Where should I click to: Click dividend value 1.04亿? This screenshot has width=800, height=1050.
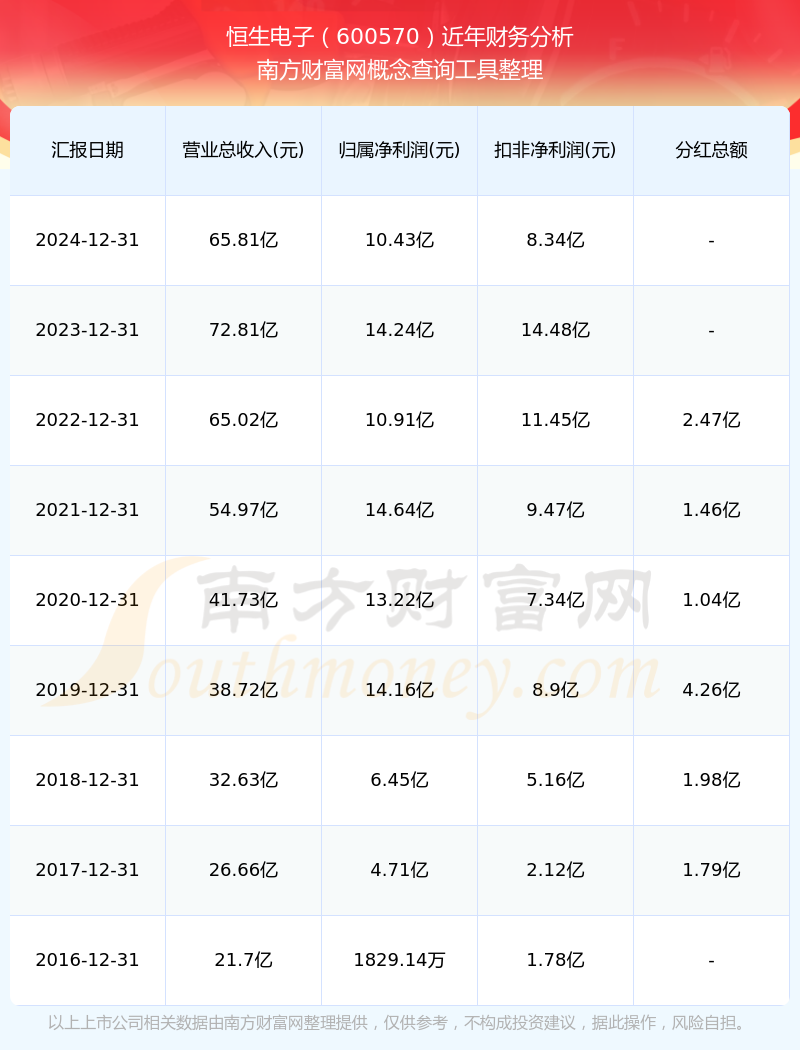[x=712, y=600]
